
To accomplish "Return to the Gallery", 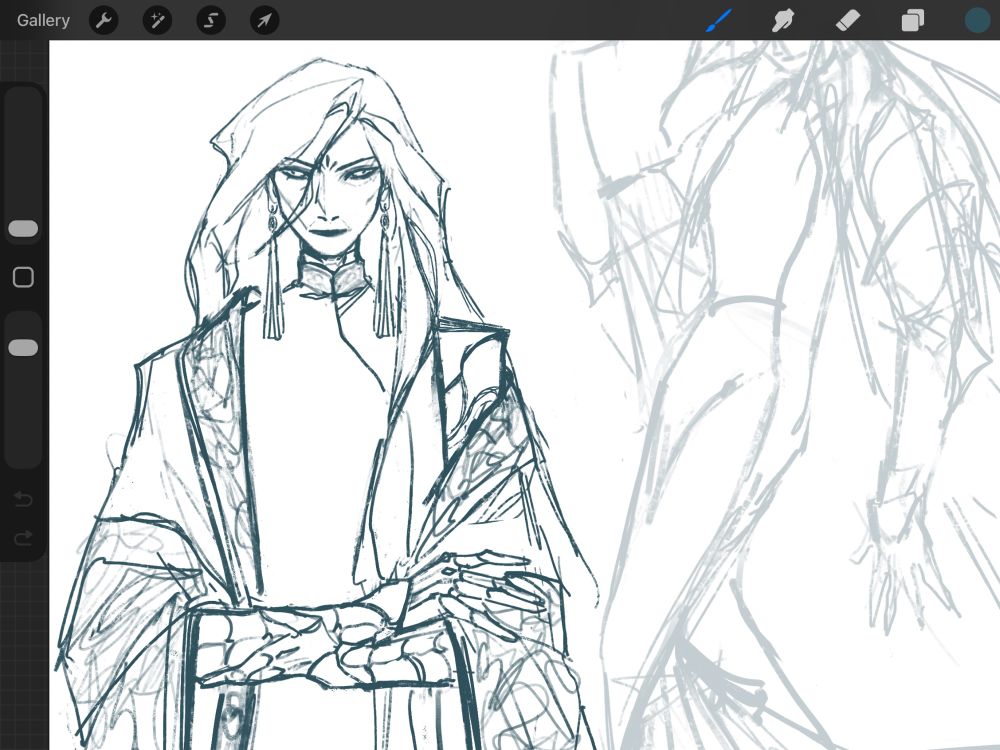I will pos(43,20).
